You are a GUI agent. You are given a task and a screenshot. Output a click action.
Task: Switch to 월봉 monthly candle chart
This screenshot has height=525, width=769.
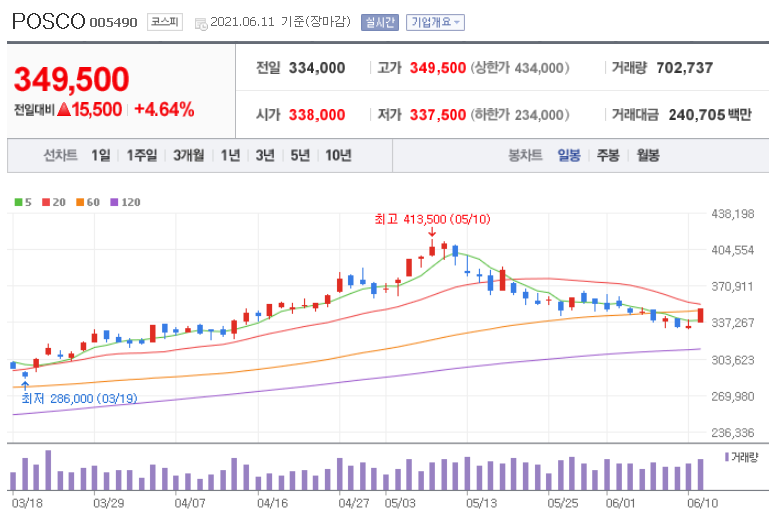click(648, 156)
